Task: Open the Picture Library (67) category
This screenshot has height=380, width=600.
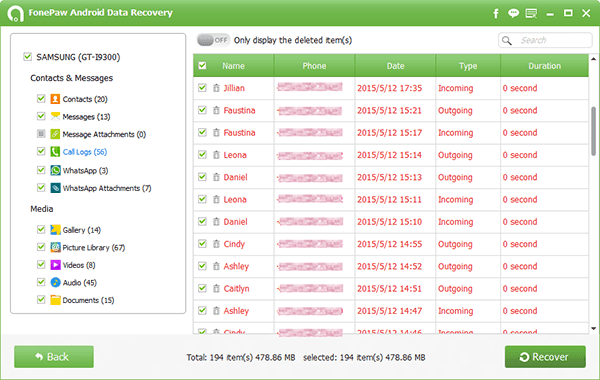Action: coord(94,248)
